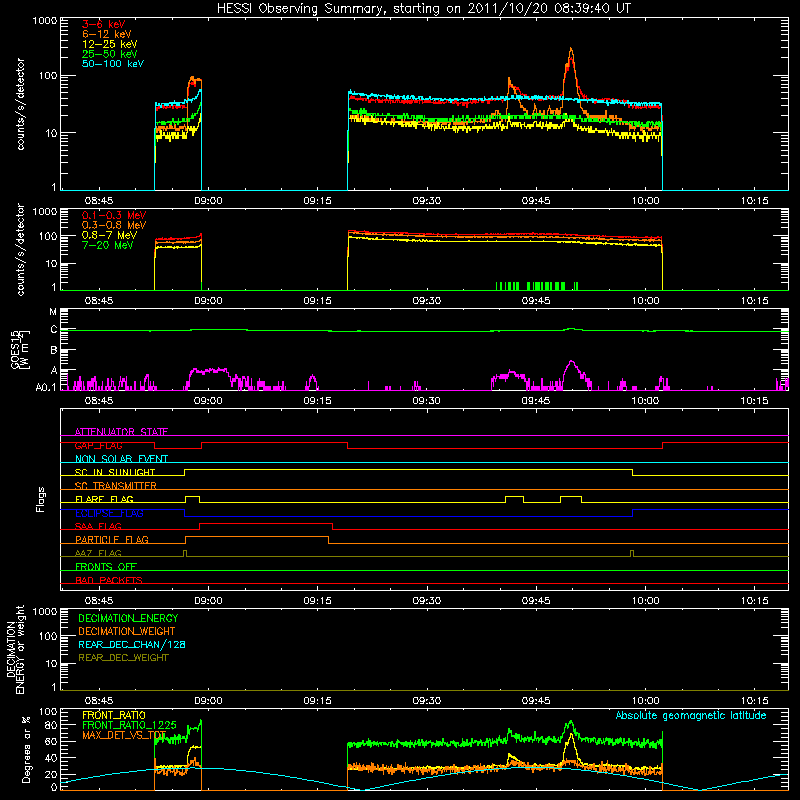This screenshot has width=800, height=800.
Task: Click the Degrees or % axis title
Action: [26, 749]
